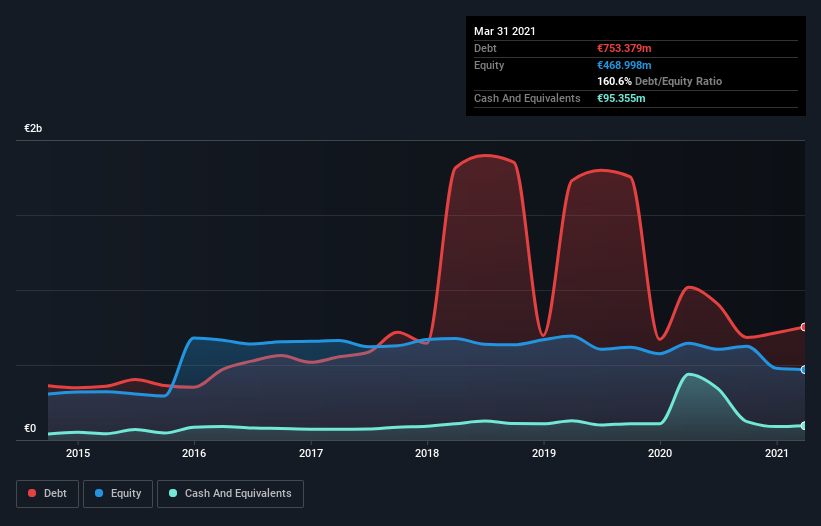Click the 2019 x-axis label
Screen dimensions: 821x526
pyautogui.click(x=543, y=453)
